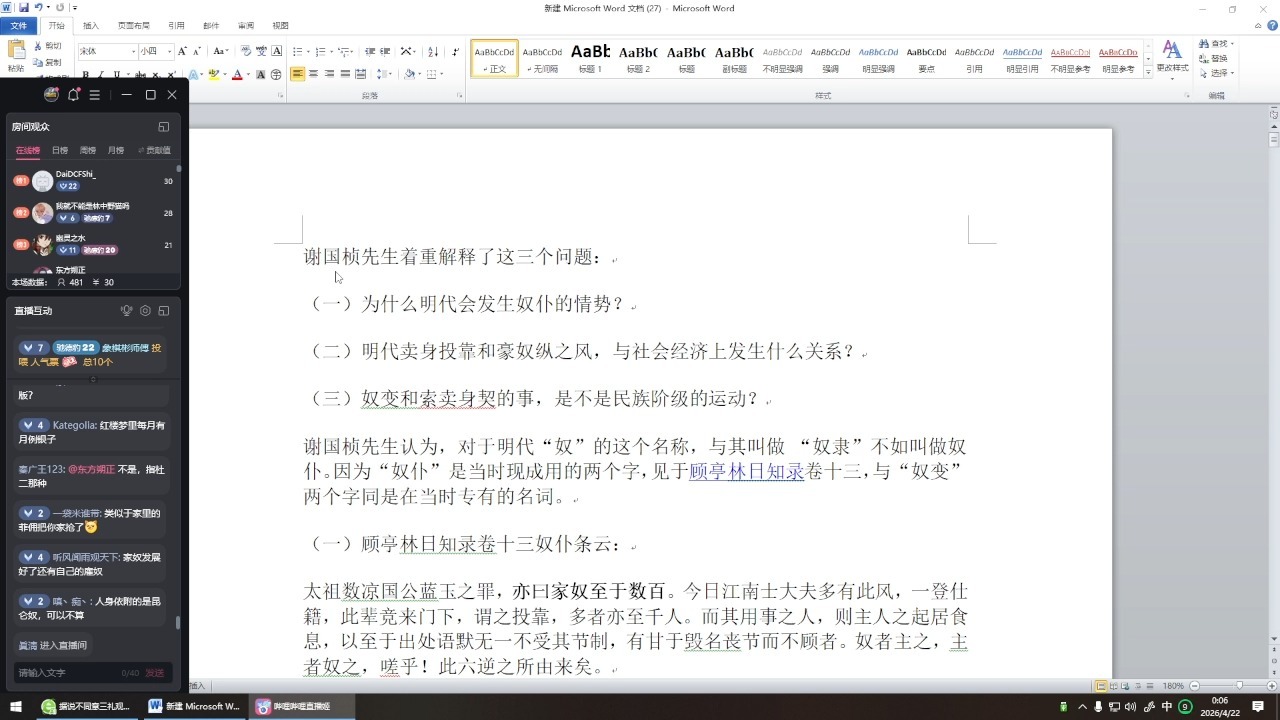Grow font size with the enlarge icon
Screen dimensions: 1280x720
point(183,51)
